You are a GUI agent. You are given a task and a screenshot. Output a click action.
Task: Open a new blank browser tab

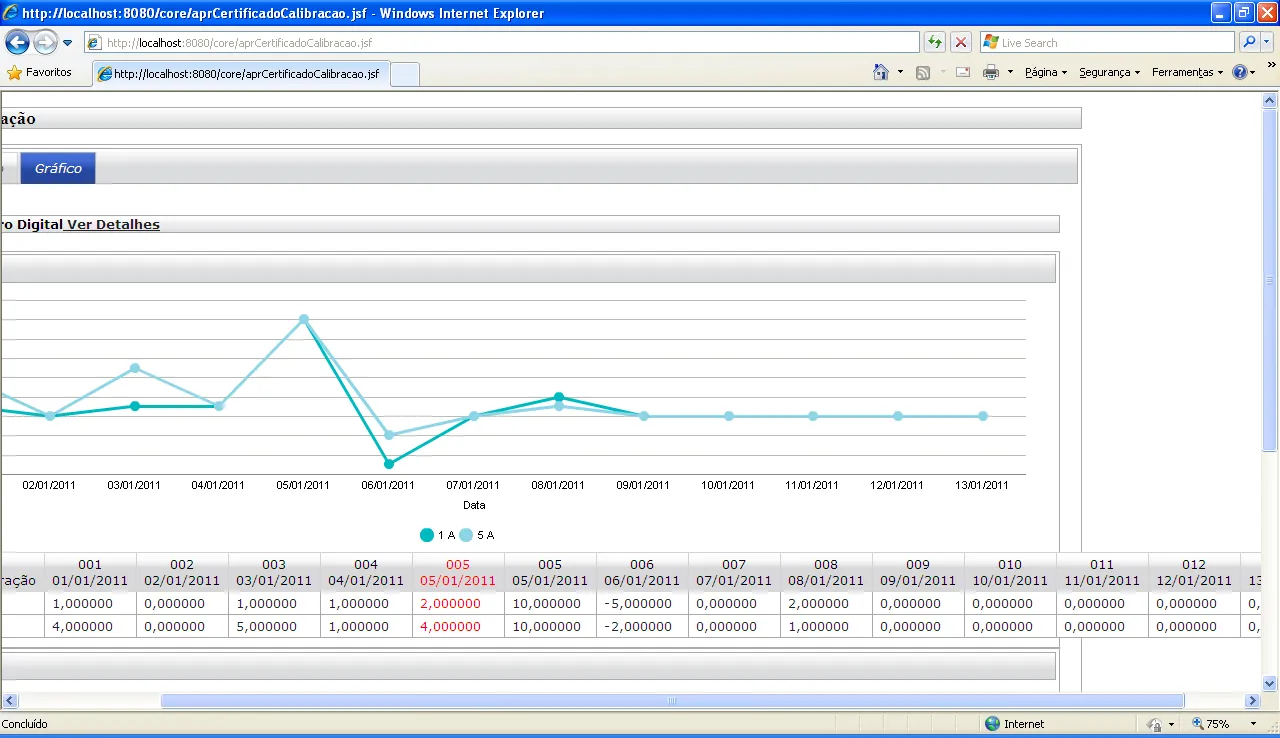coord(404,75)
